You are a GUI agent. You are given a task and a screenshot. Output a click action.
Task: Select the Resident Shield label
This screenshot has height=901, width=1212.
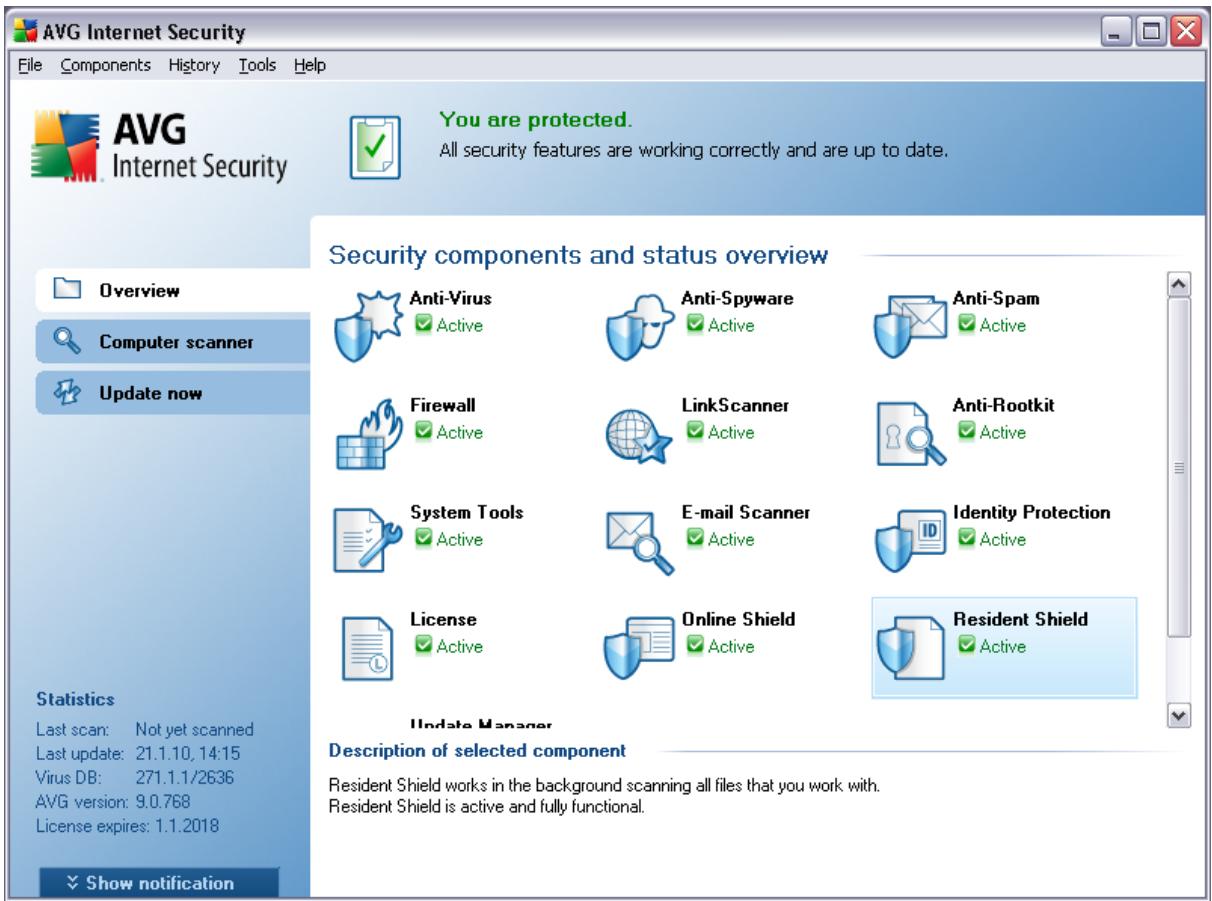click(1020, 619)
